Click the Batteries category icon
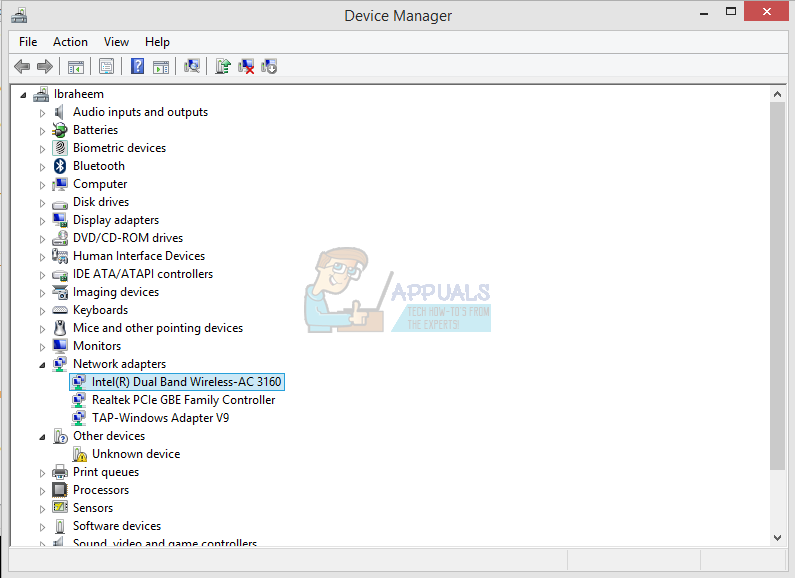The image size is (795, 578). coord(60,130)
